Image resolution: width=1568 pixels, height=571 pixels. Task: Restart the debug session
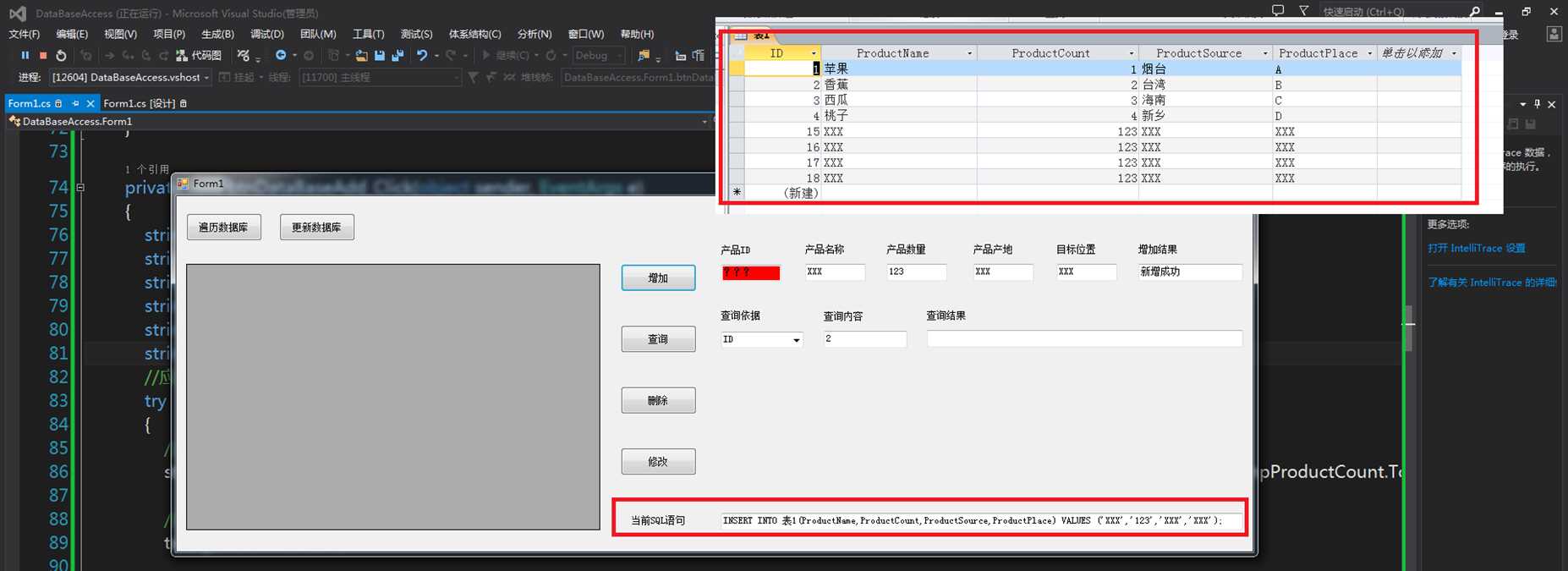point(61,55)
